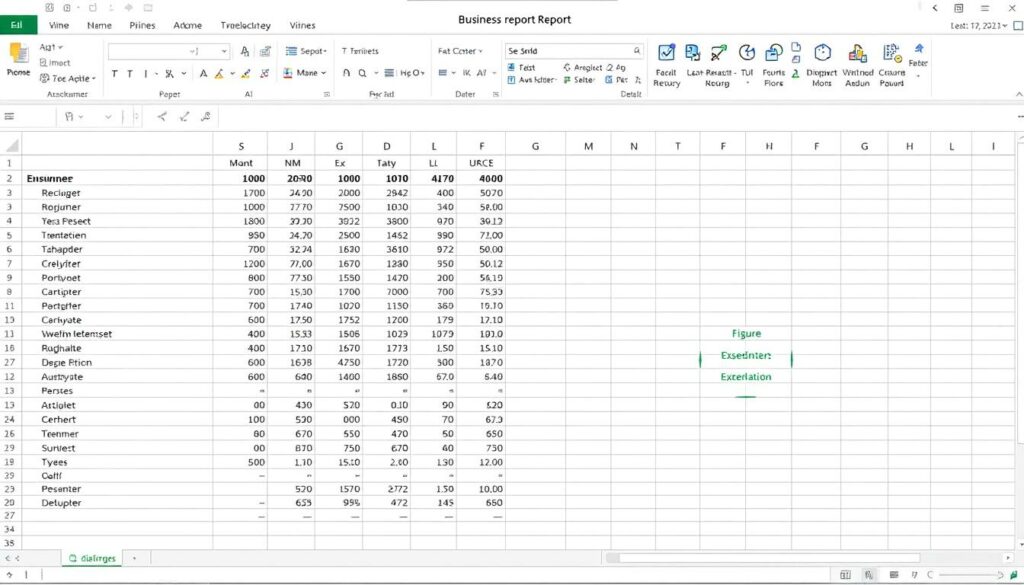Open the Agt dropdown
This screenshot has width=1024, height=585.
[51, 47]
